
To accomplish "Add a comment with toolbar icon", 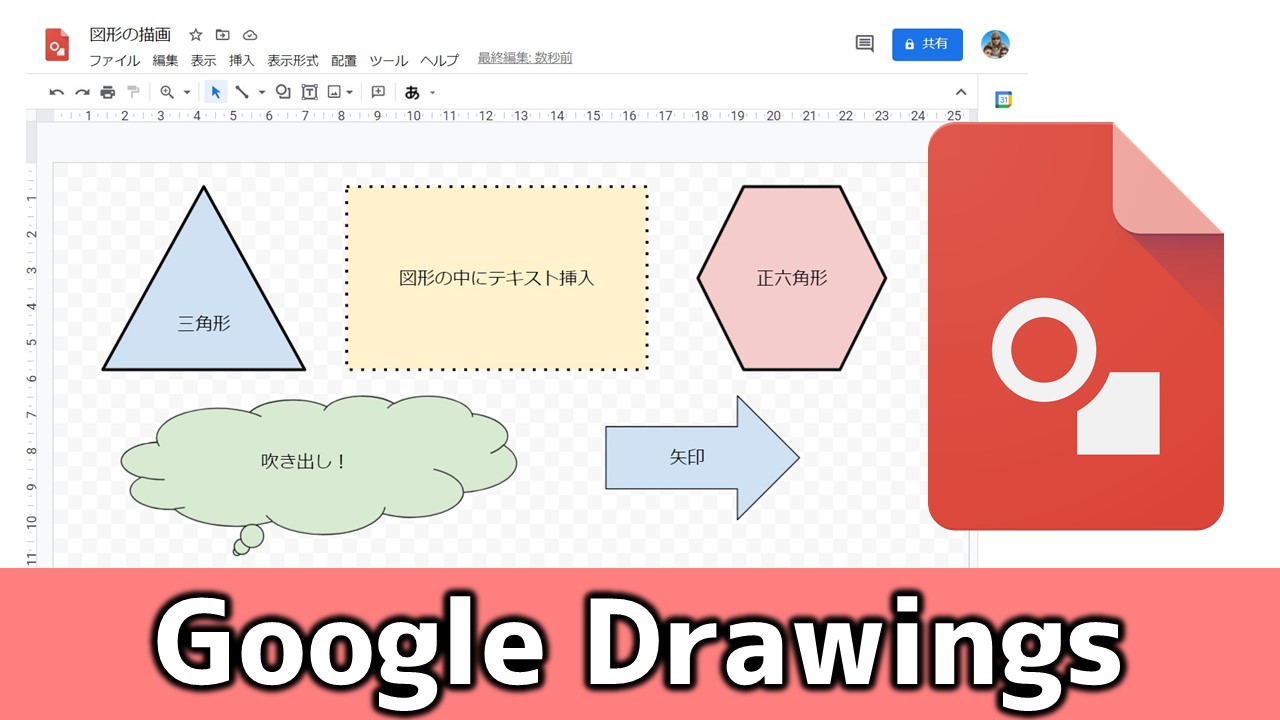I will (378, 92).
